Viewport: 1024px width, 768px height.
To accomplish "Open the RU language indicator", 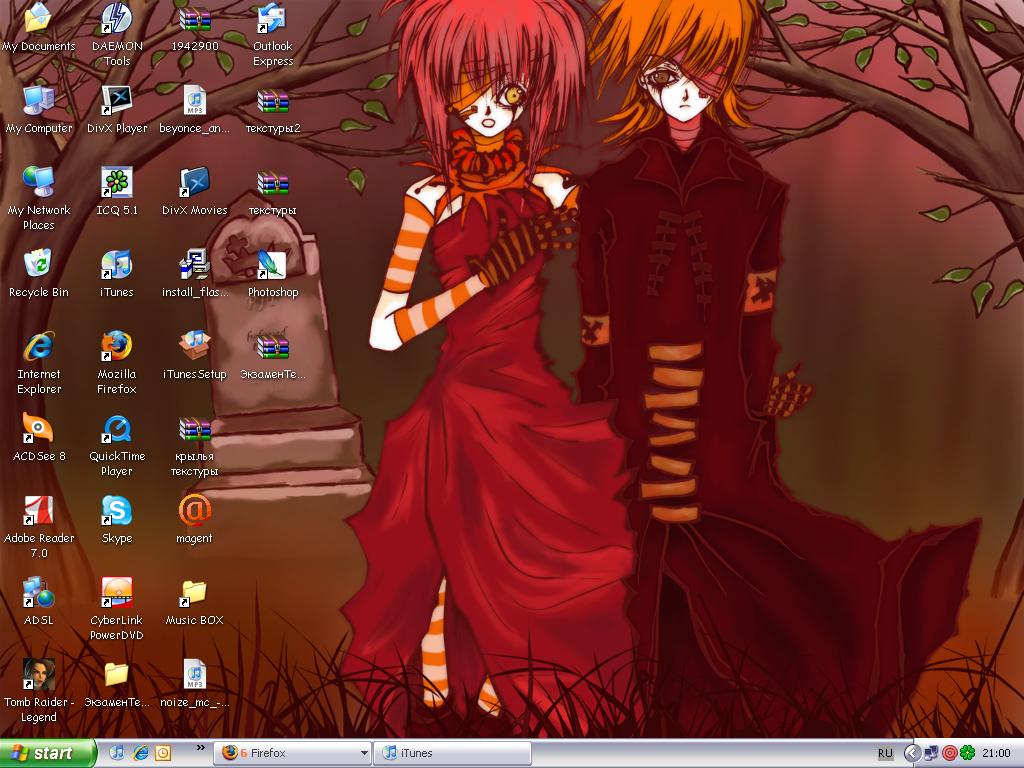I will (885, 753).
